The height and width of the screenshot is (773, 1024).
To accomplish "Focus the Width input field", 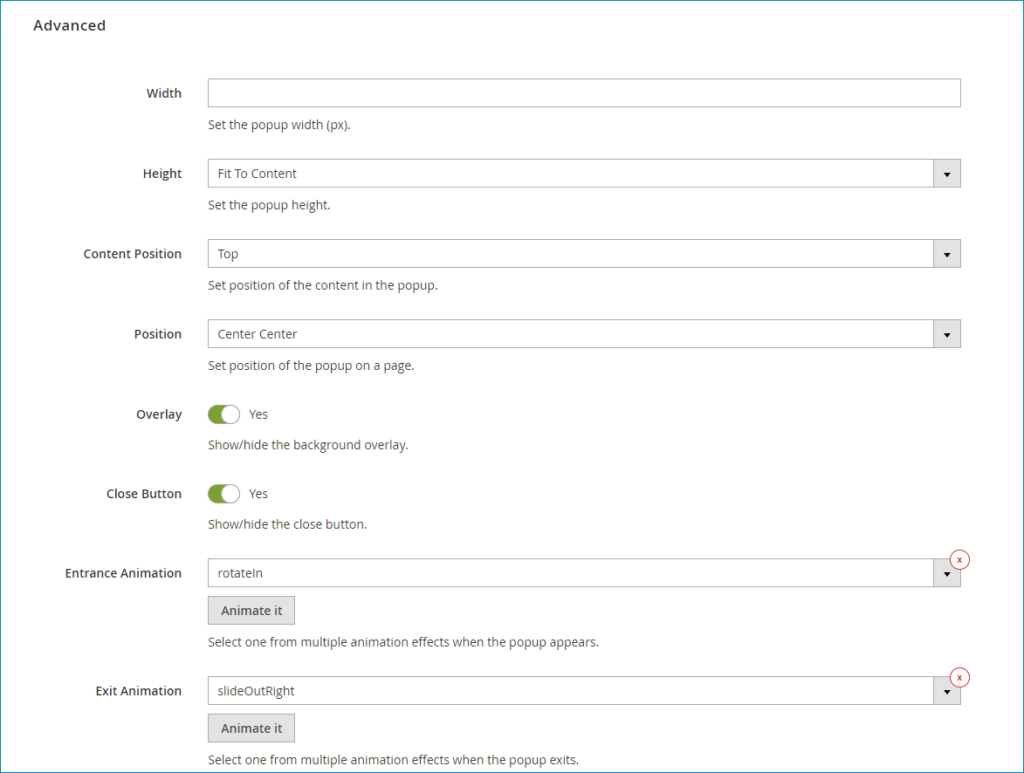I will [x=584, y=93].
